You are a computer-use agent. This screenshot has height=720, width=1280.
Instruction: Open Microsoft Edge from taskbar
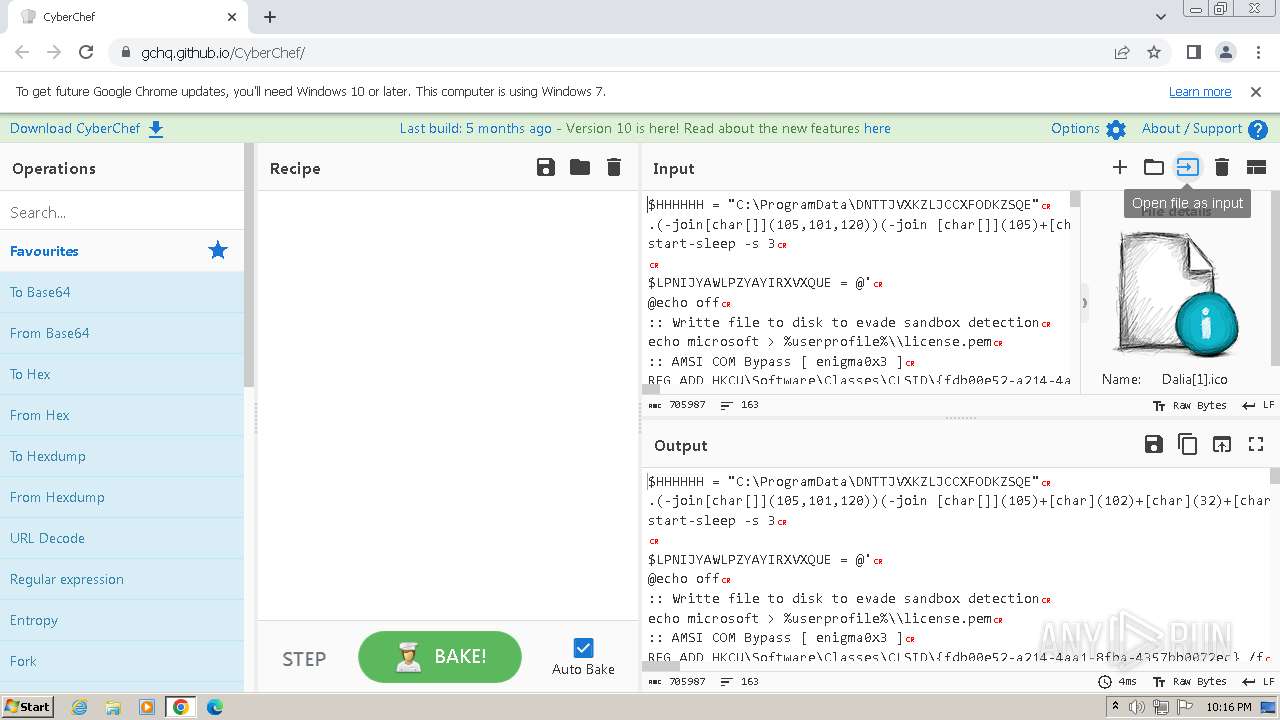point(214,707)
